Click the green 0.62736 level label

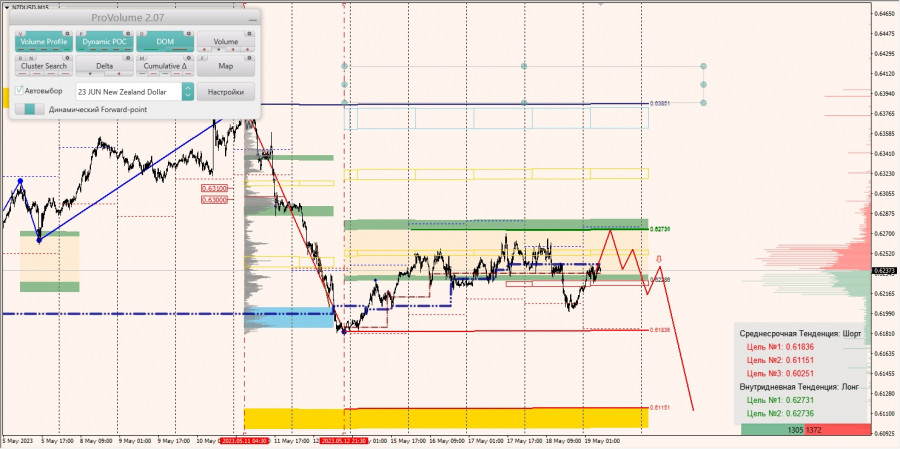(x=660, y=229)
